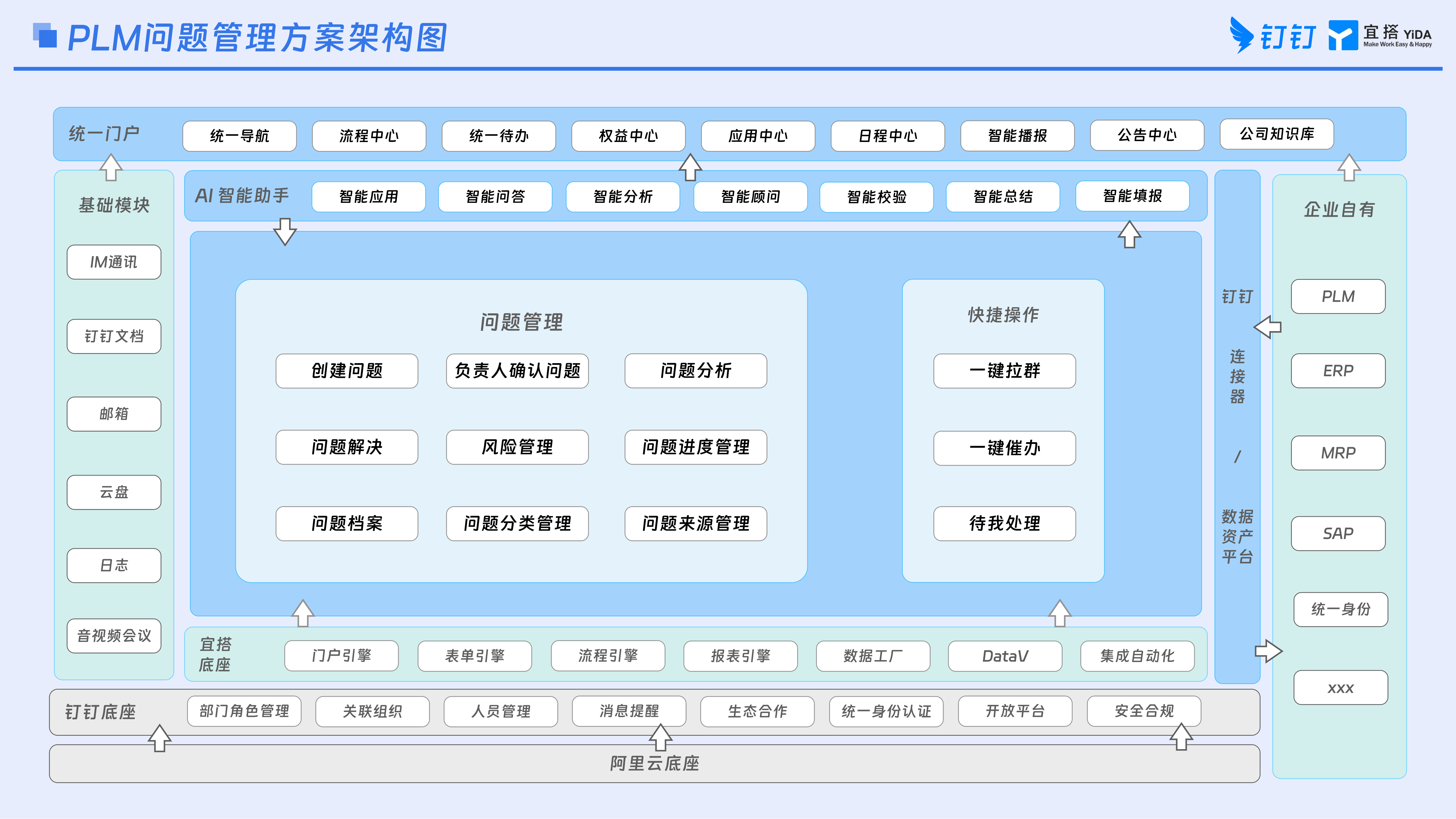This screenshot has height=819, width=1456.
Task: Click the 阿里云底座 bar
Action: [654, 764]
